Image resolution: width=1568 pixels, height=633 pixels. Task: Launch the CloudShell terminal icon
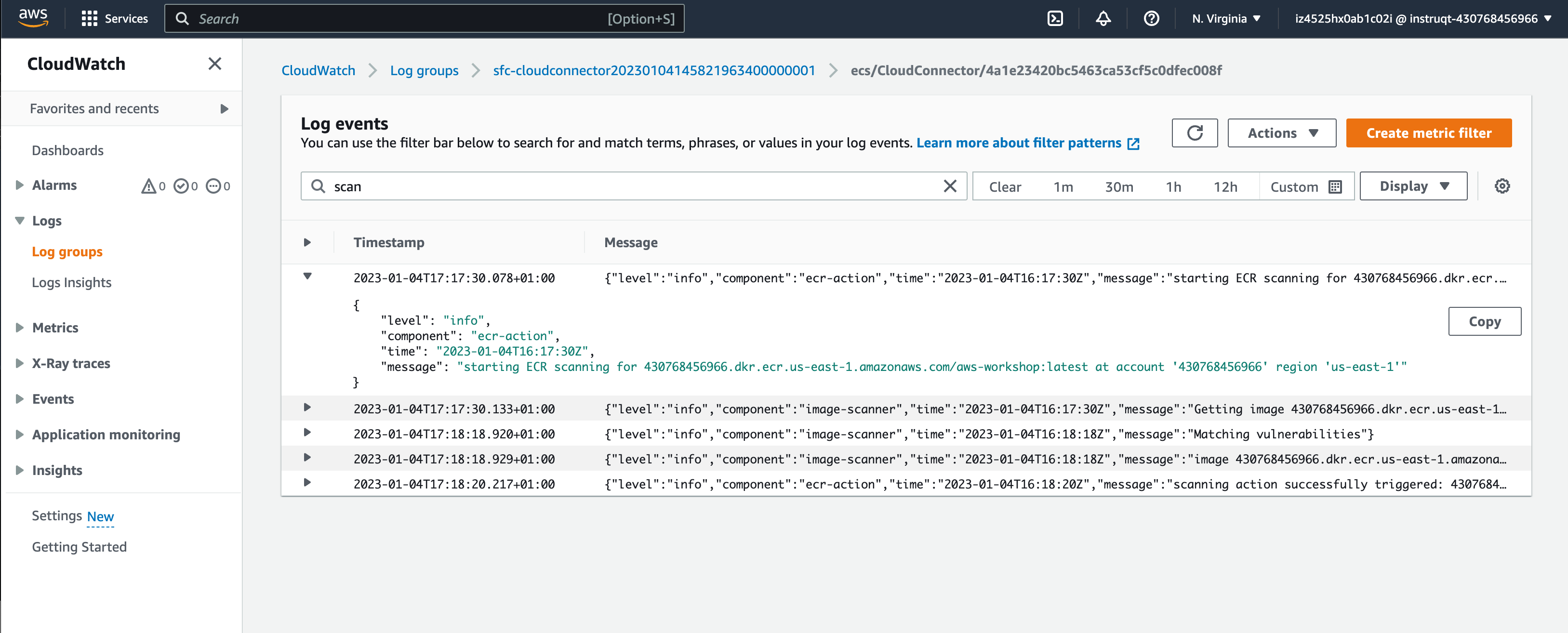(1055, 18)
